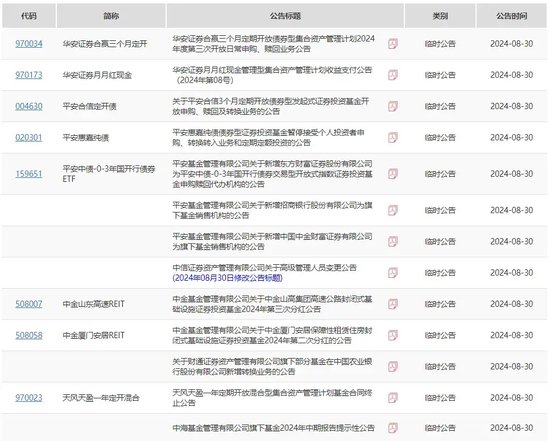550x441 pixels.
Task: Click the 类别 column header
Action: click(x=440, y=16)
